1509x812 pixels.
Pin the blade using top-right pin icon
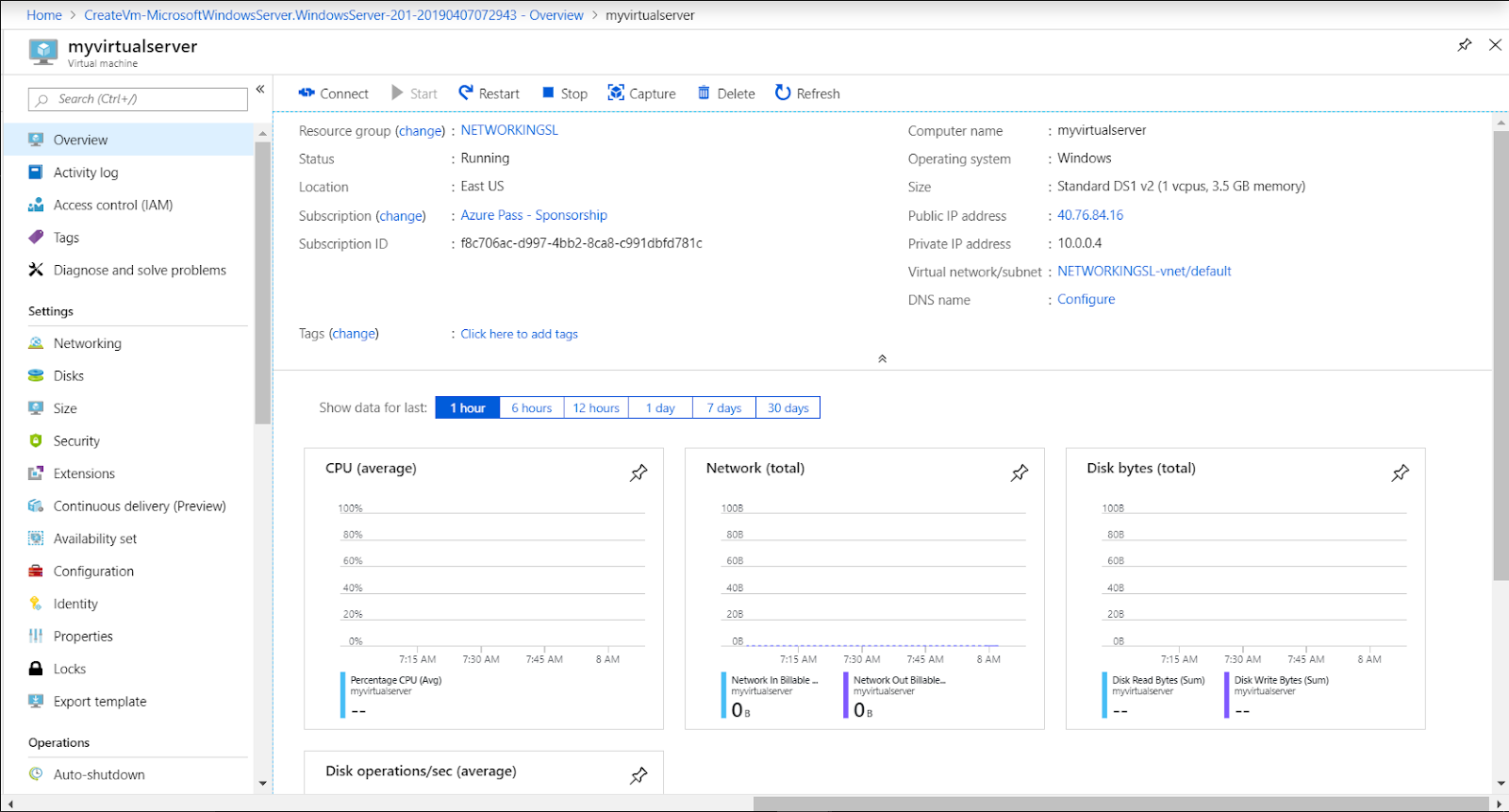[1465, 44]
